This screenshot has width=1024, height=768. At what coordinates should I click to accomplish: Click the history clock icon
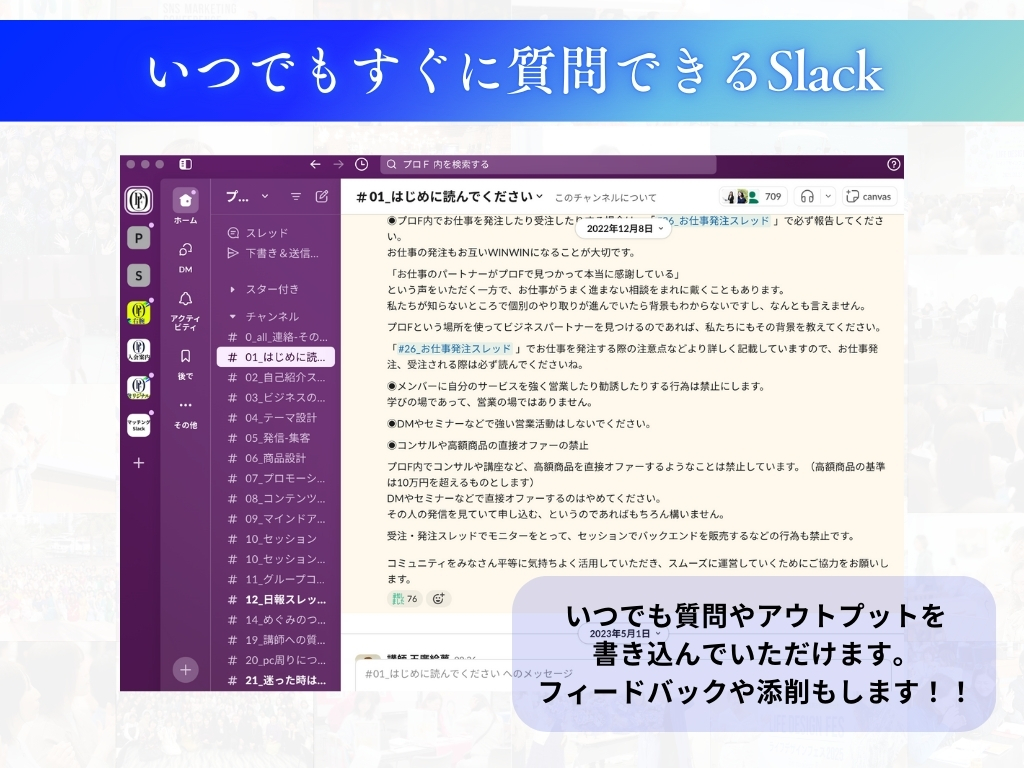(x=362, y=164)
